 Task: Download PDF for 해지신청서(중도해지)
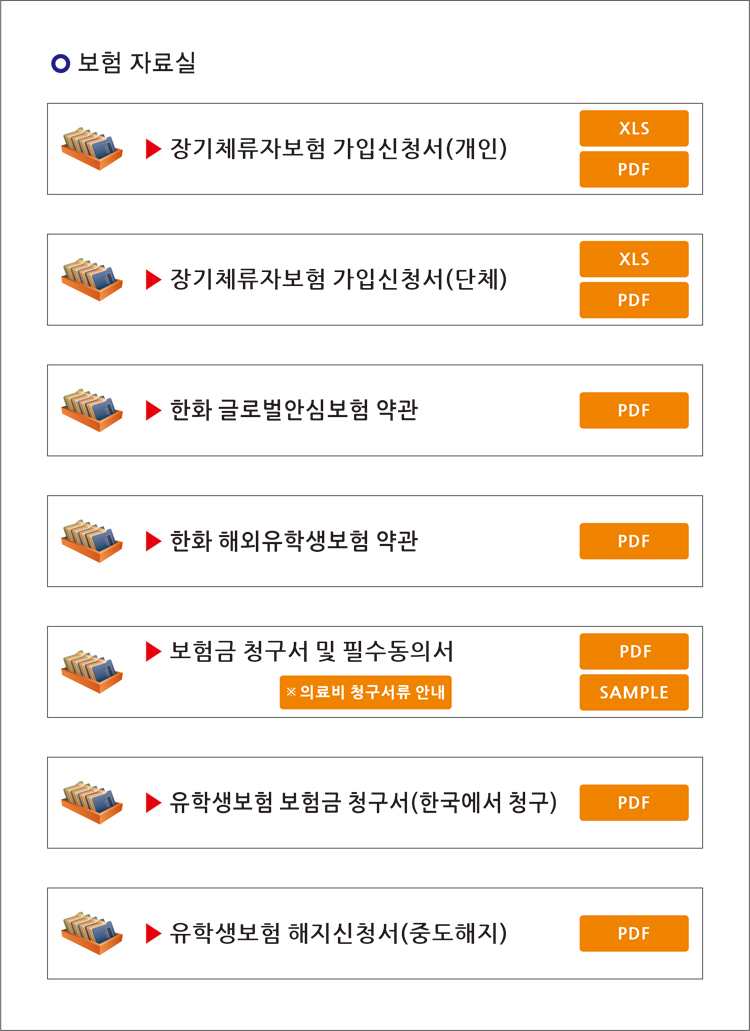634,934
